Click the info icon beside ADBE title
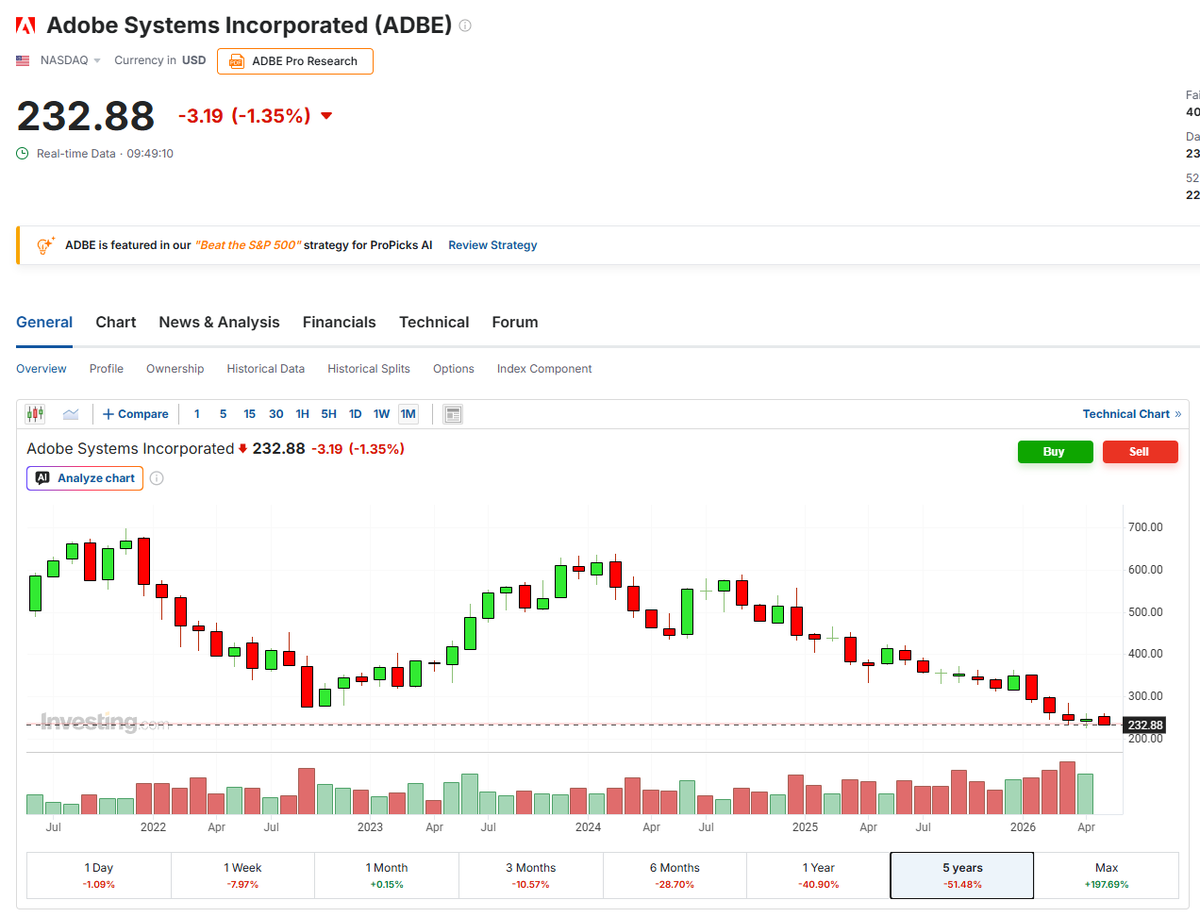The image size is (1200, 917). pyautogui.click(x=465, y=26)
